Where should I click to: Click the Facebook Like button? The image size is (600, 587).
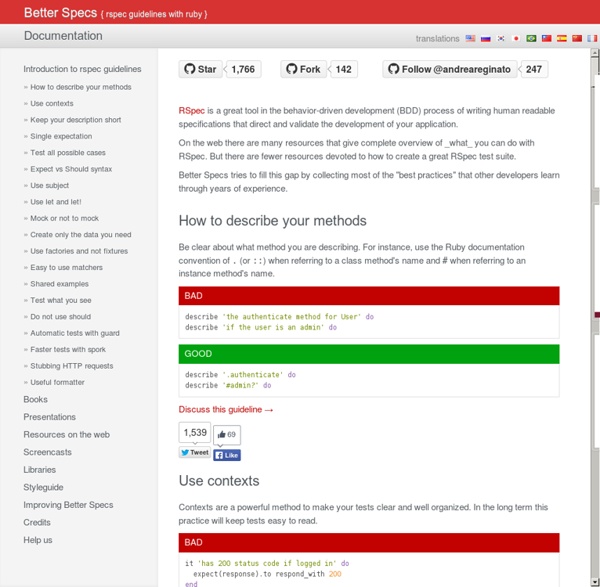tap(227, 455)
